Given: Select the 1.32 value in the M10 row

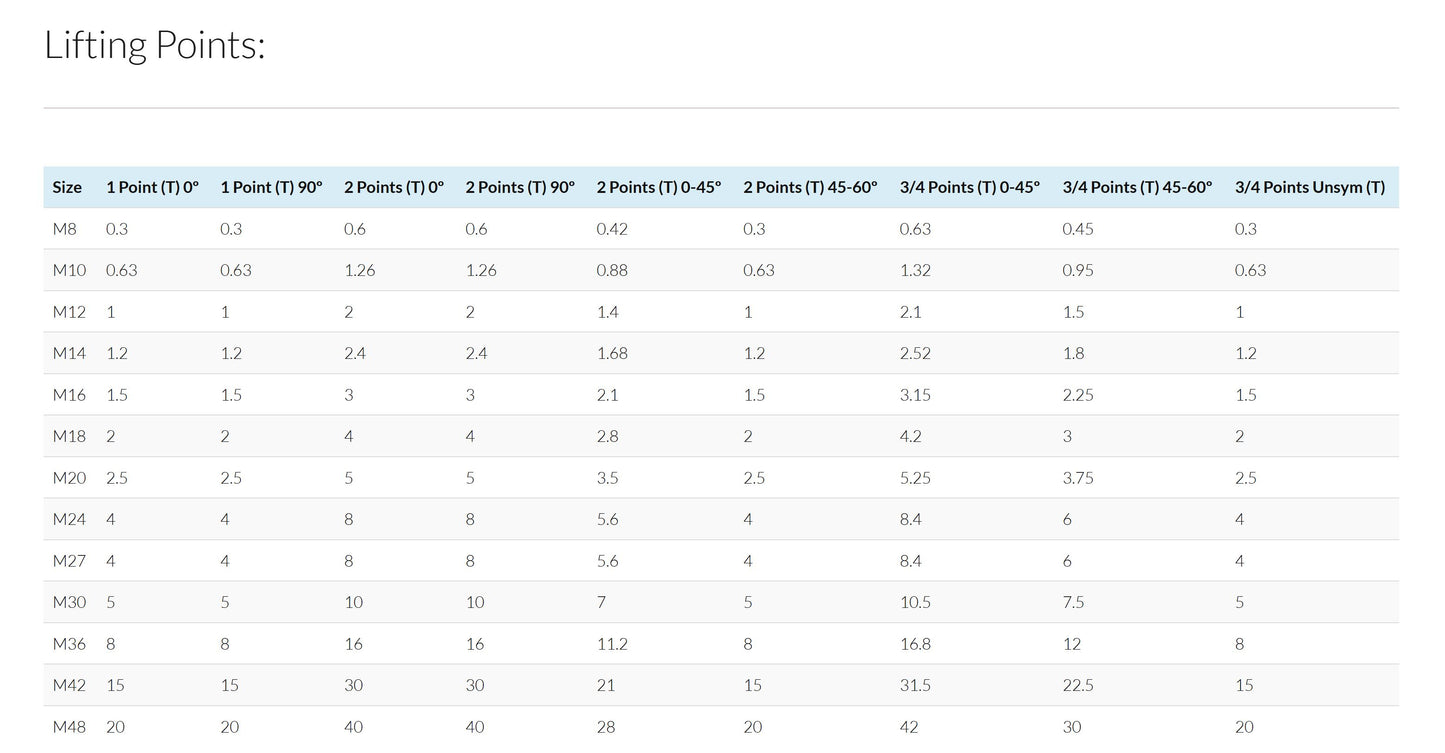Looking at the screenshot, I should click(x=915, y=270).
